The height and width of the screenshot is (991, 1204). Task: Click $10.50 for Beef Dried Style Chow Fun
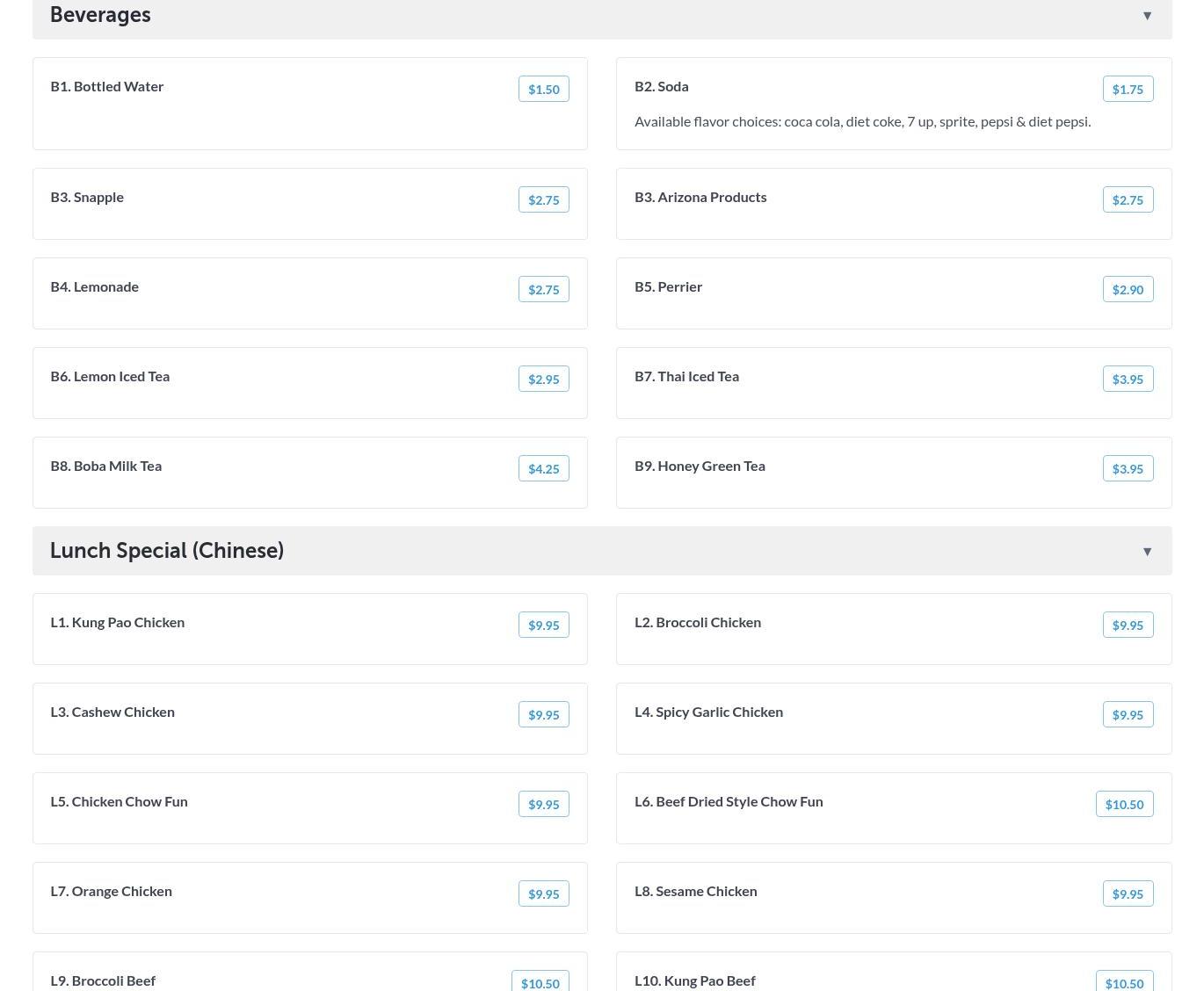(1124, 805)
